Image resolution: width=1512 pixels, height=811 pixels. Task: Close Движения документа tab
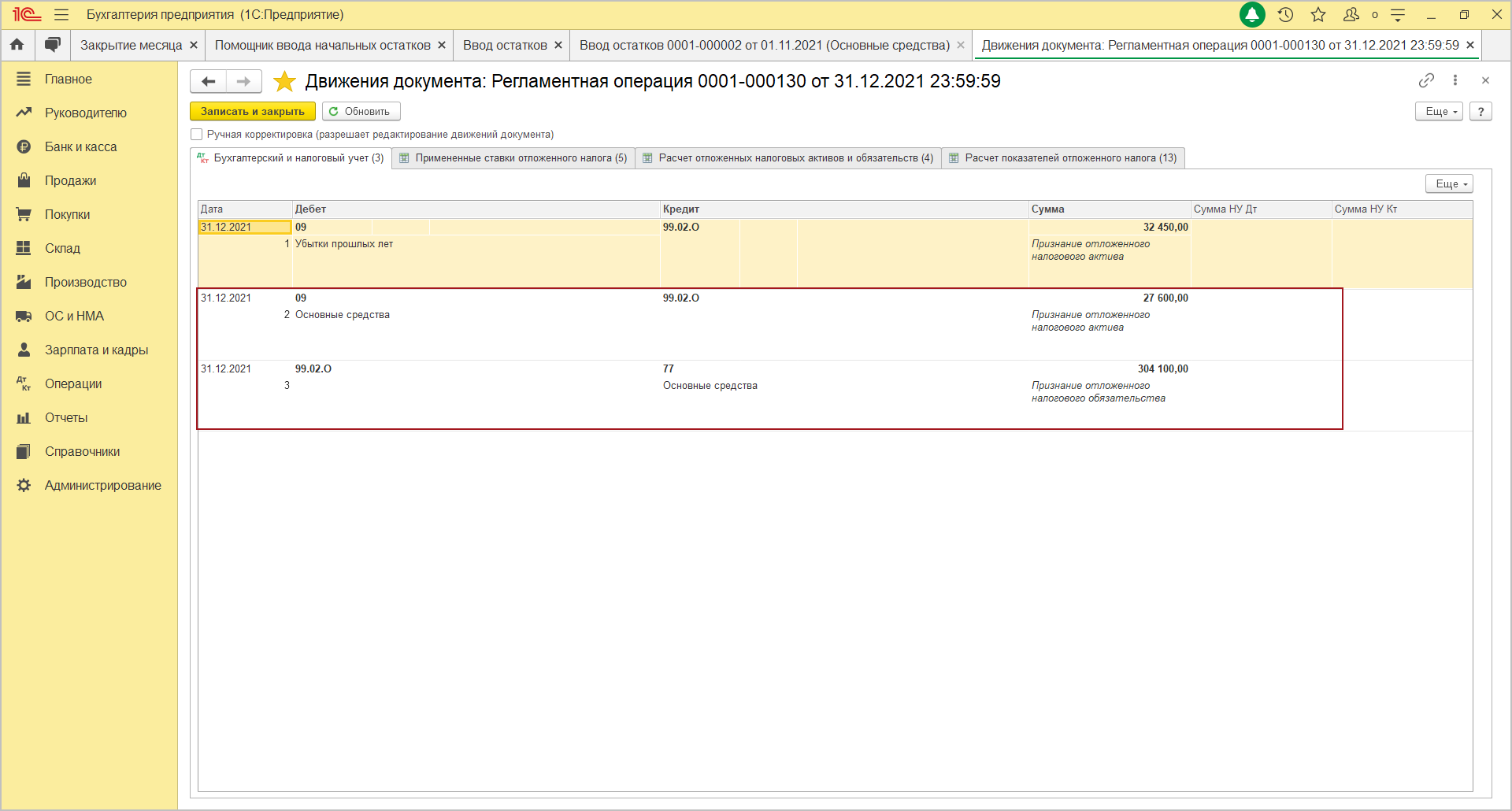pyautogui.click(x=1470, y=46)
